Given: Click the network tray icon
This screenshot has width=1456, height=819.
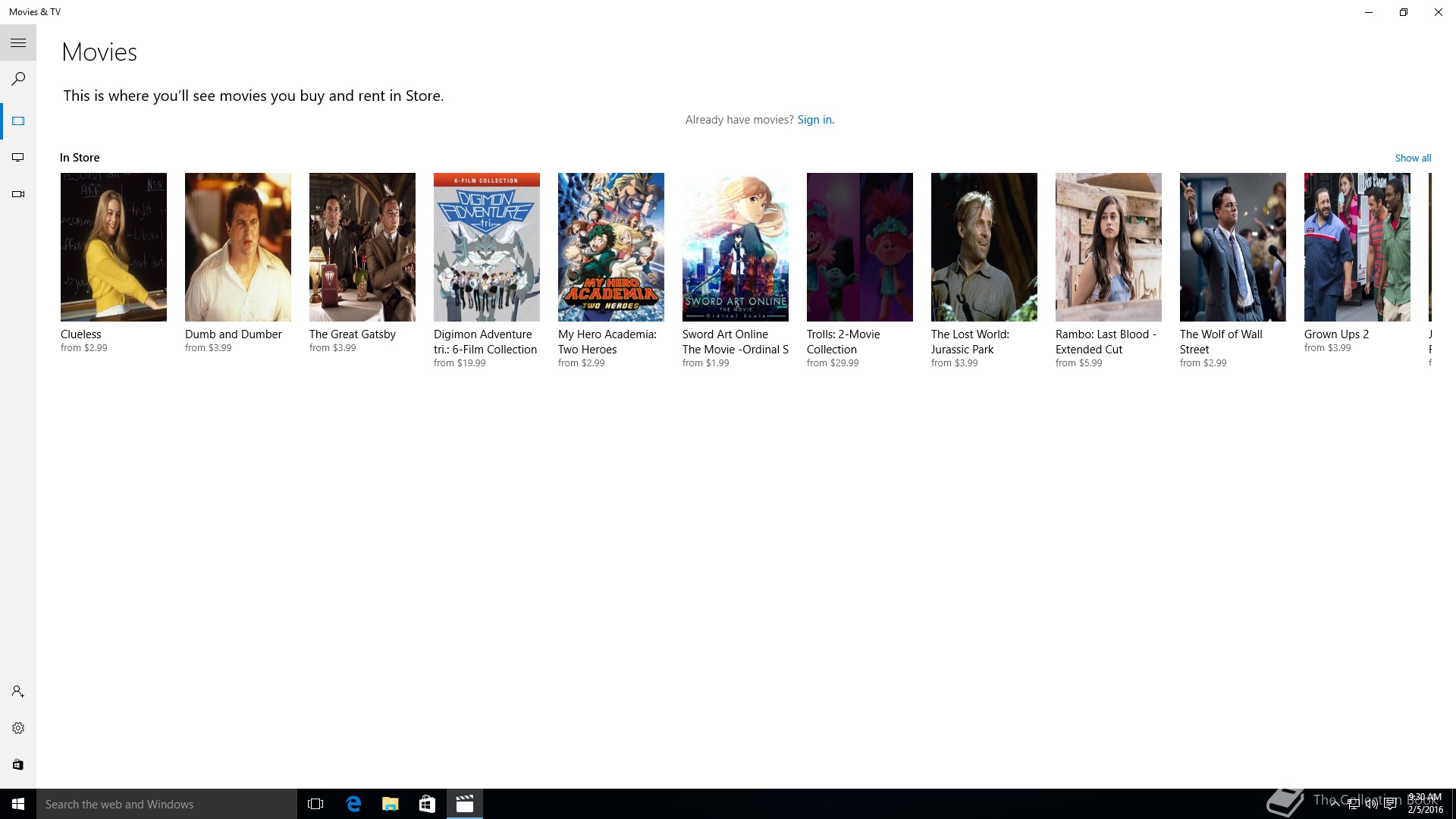Looking at the screenshot, I should [x=1354, y=804].
